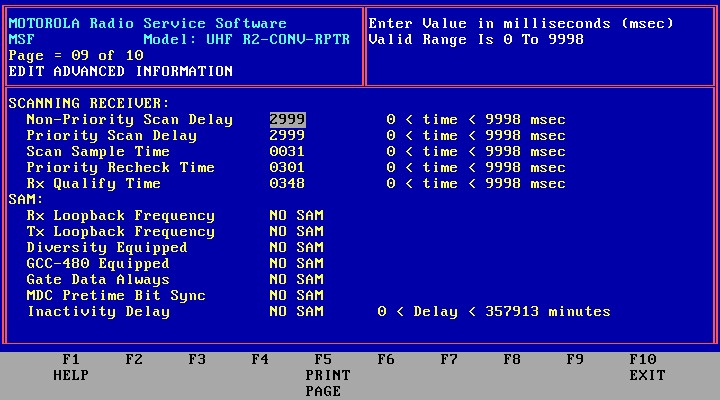Click the Inactivity Delay label
Viewport: 720px width, 400px height.
pyautogui.click(x=99, y=311)
